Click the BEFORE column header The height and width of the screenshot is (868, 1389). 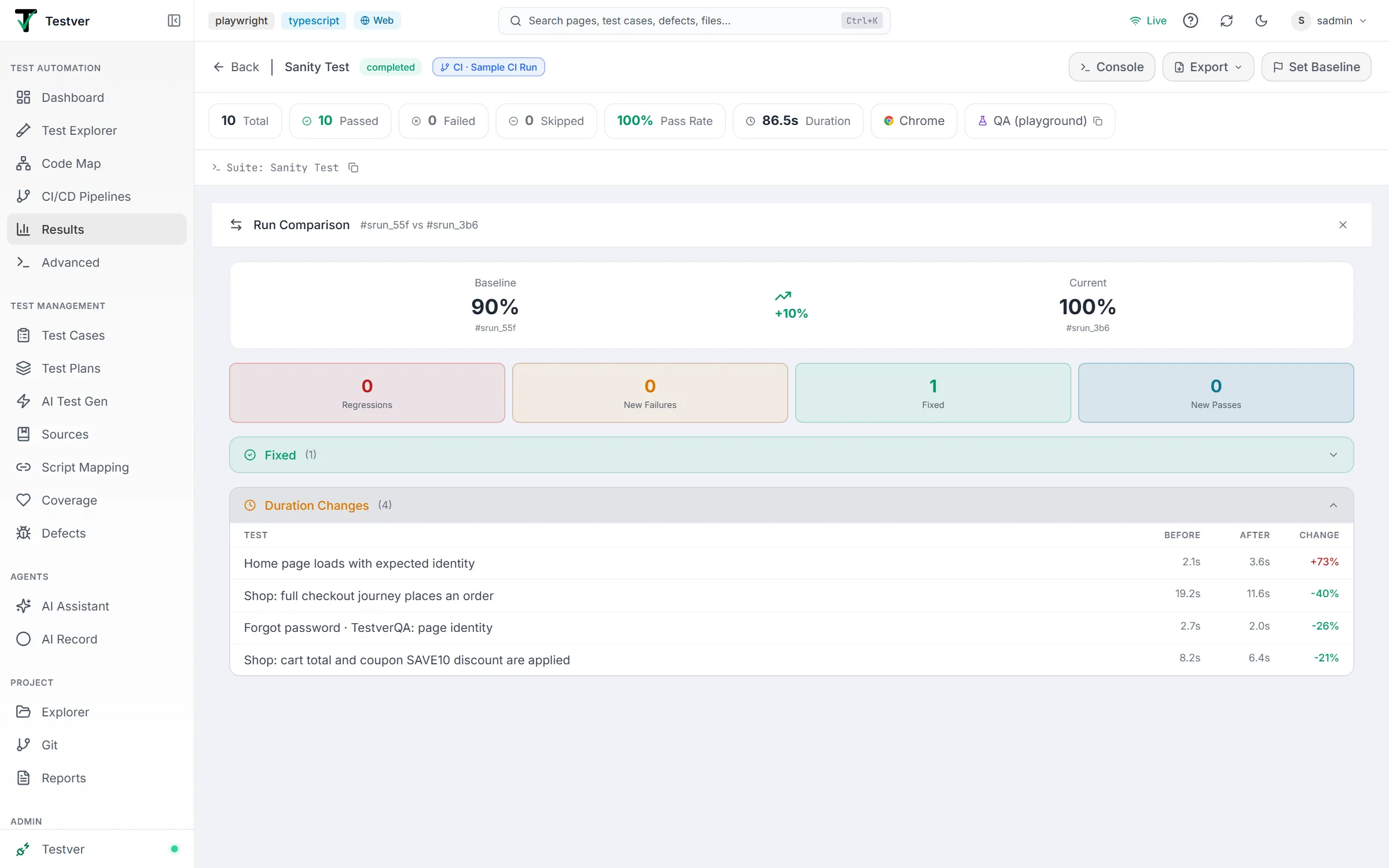[1182, 535]
